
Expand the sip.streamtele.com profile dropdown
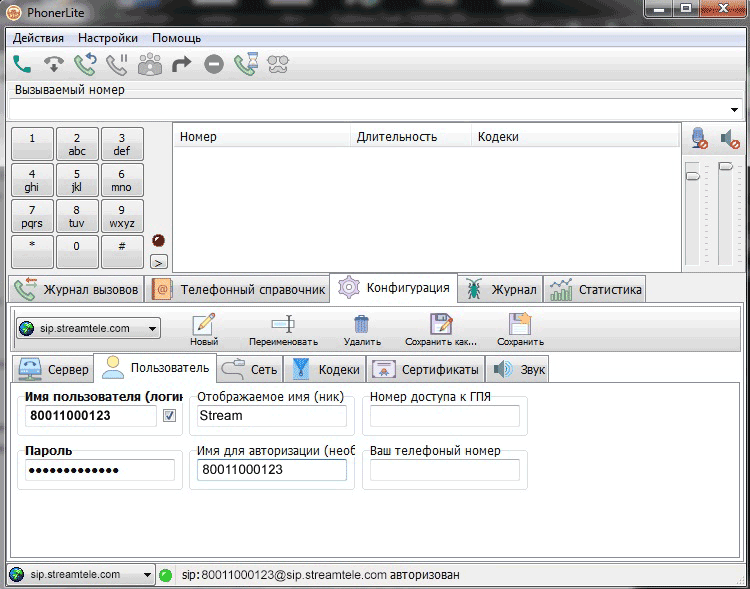coord(152,328)
